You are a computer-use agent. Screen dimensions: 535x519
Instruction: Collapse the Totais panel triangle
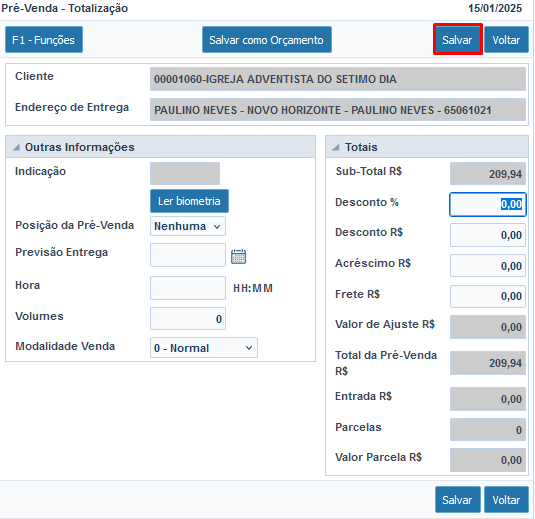pos(336,147)
